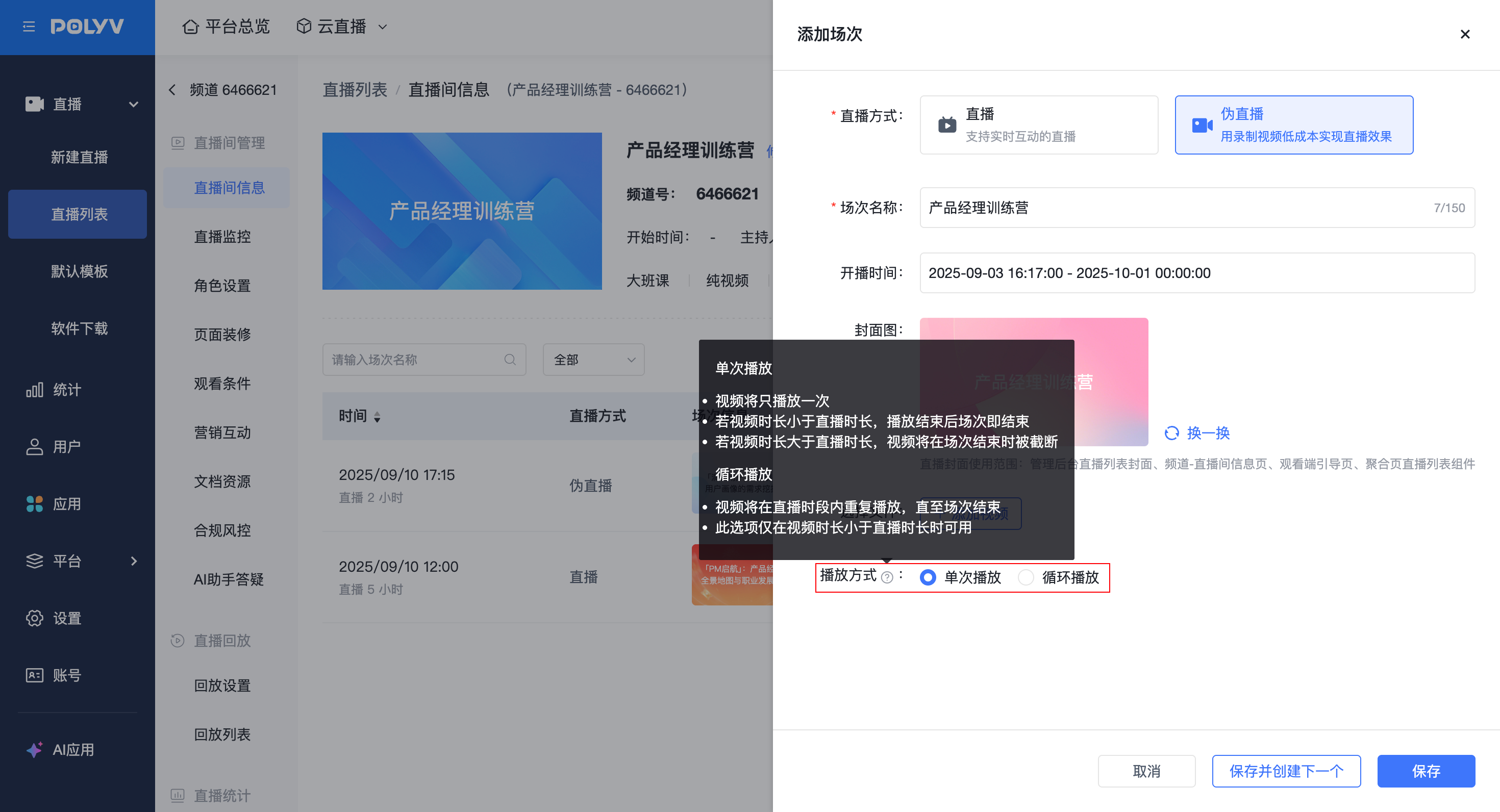The image size is (1500, 812).
Task: Expand the 平台 sidebar submenu arrow
Action: pos(134,561)
